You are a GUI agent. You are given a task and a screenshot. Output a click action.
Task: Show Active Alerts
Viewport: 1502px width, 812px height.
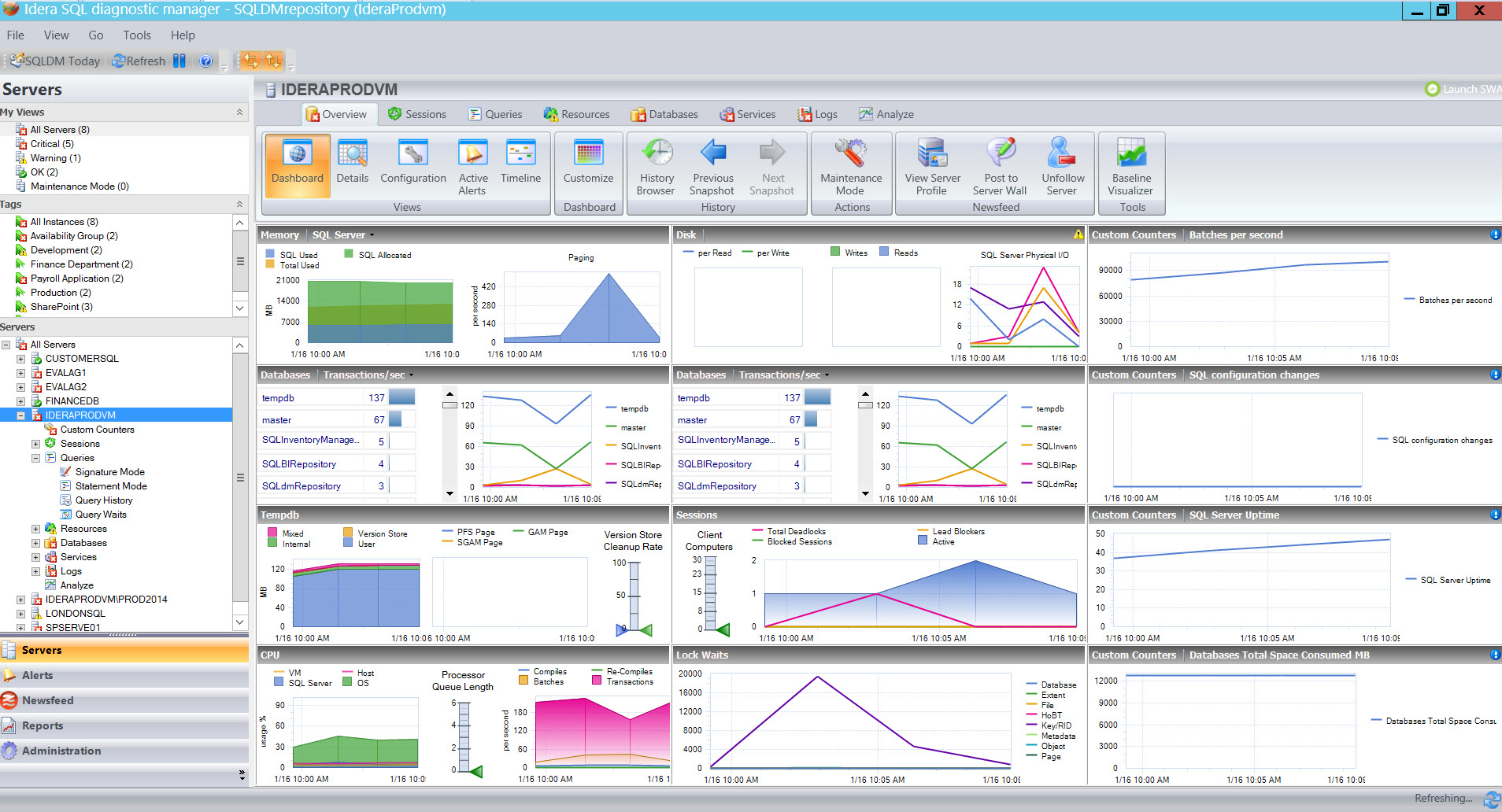pyautogui.click(x=472, y=165)
